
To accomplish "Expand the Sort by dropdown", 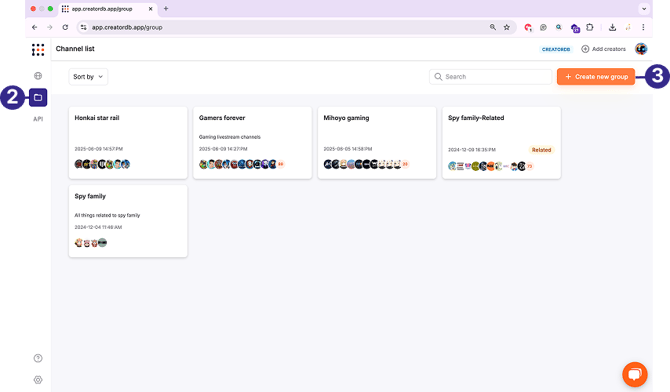I will click(88, 77).
